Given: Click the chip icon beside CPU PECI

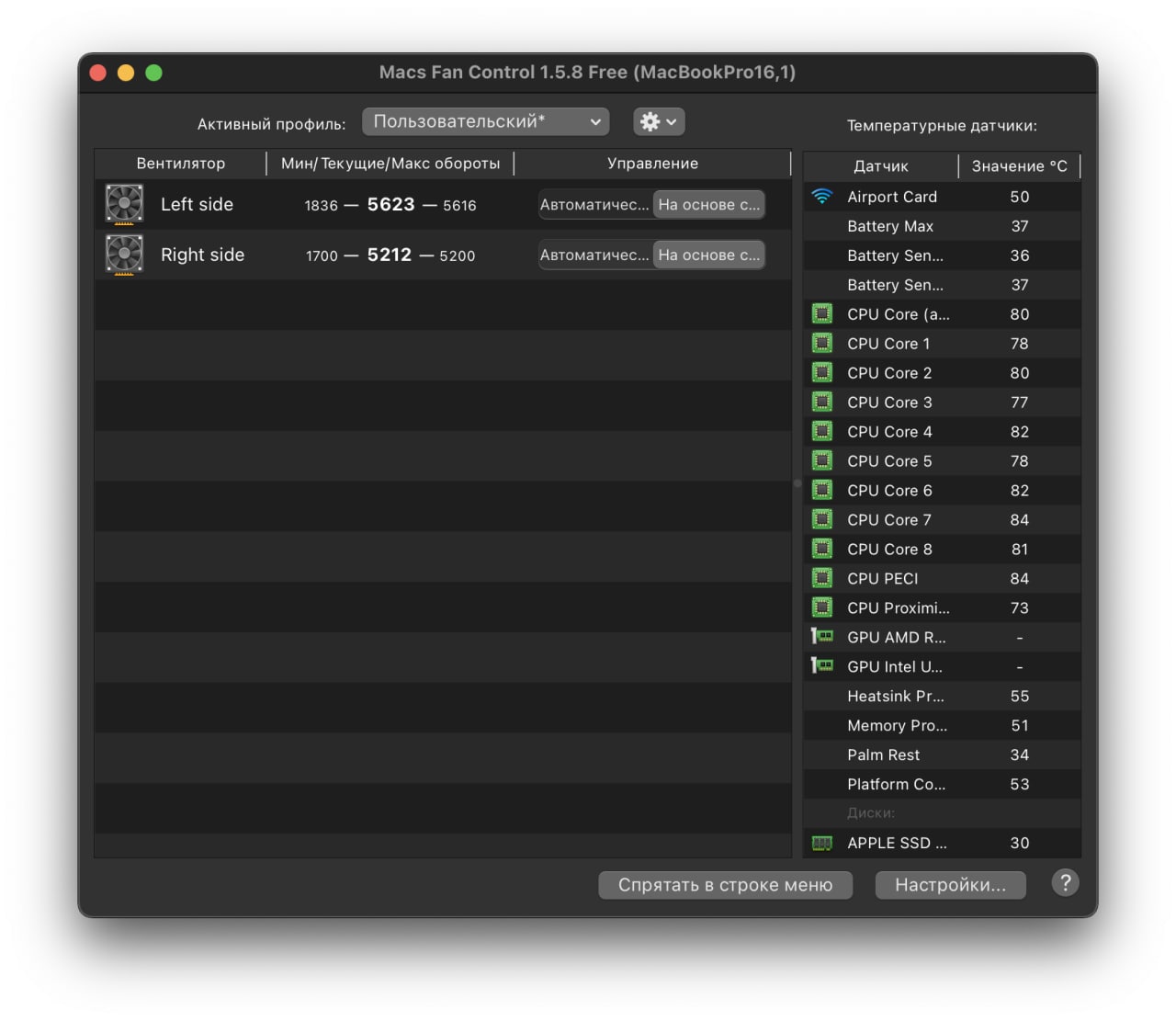Looking at the screenshot, I should click(822, 579).
